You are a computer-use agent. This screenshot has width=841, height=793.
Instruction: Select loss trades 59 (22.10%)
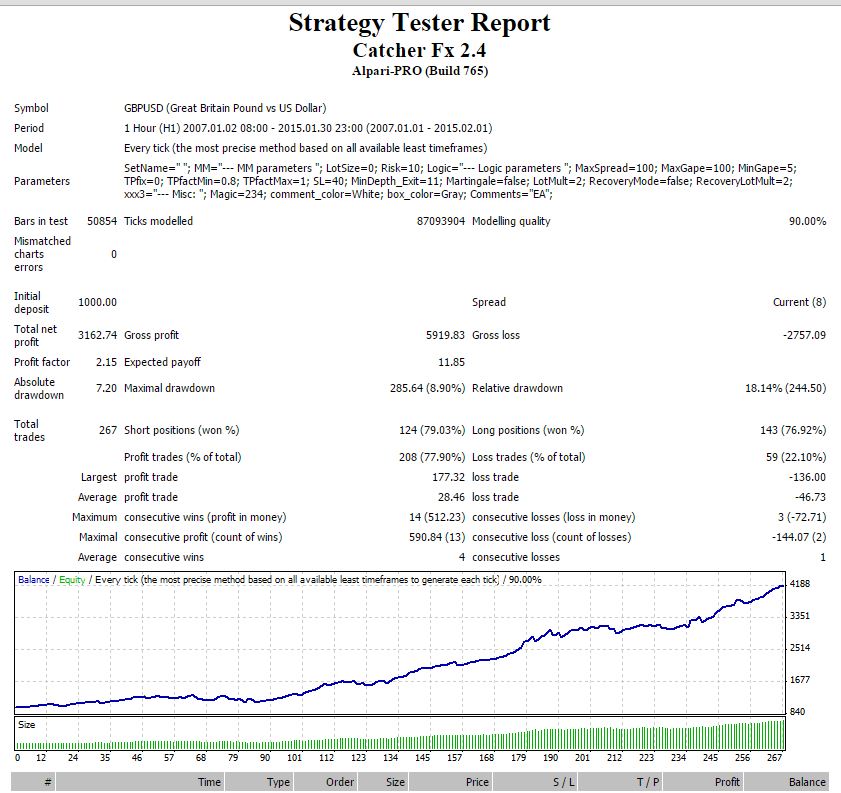point(796,457)
